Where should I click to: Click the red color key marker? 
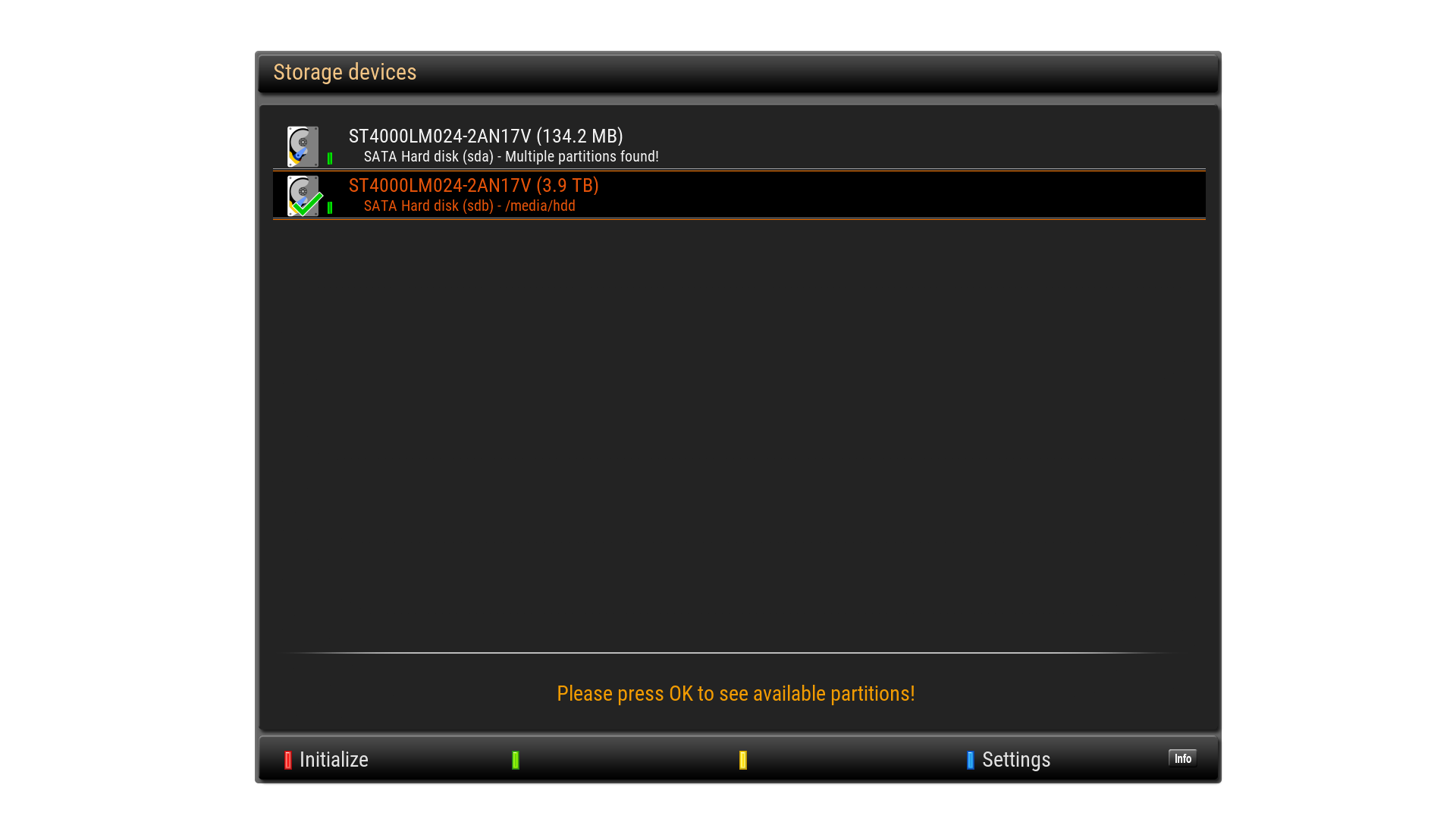click(288, 760)
